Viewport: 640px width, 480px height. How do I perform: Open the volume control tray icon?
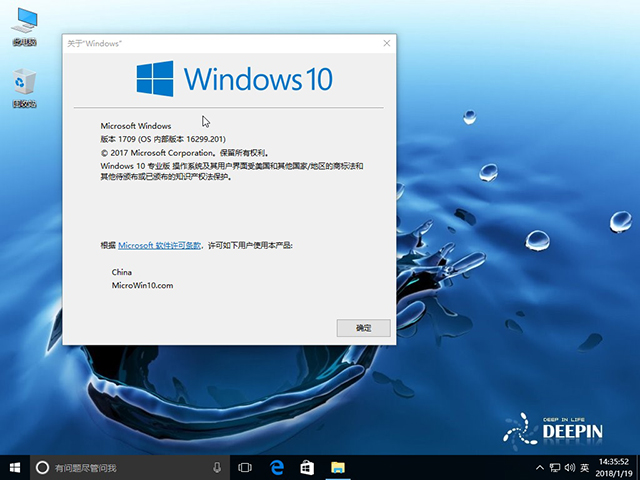pos(570,467)
